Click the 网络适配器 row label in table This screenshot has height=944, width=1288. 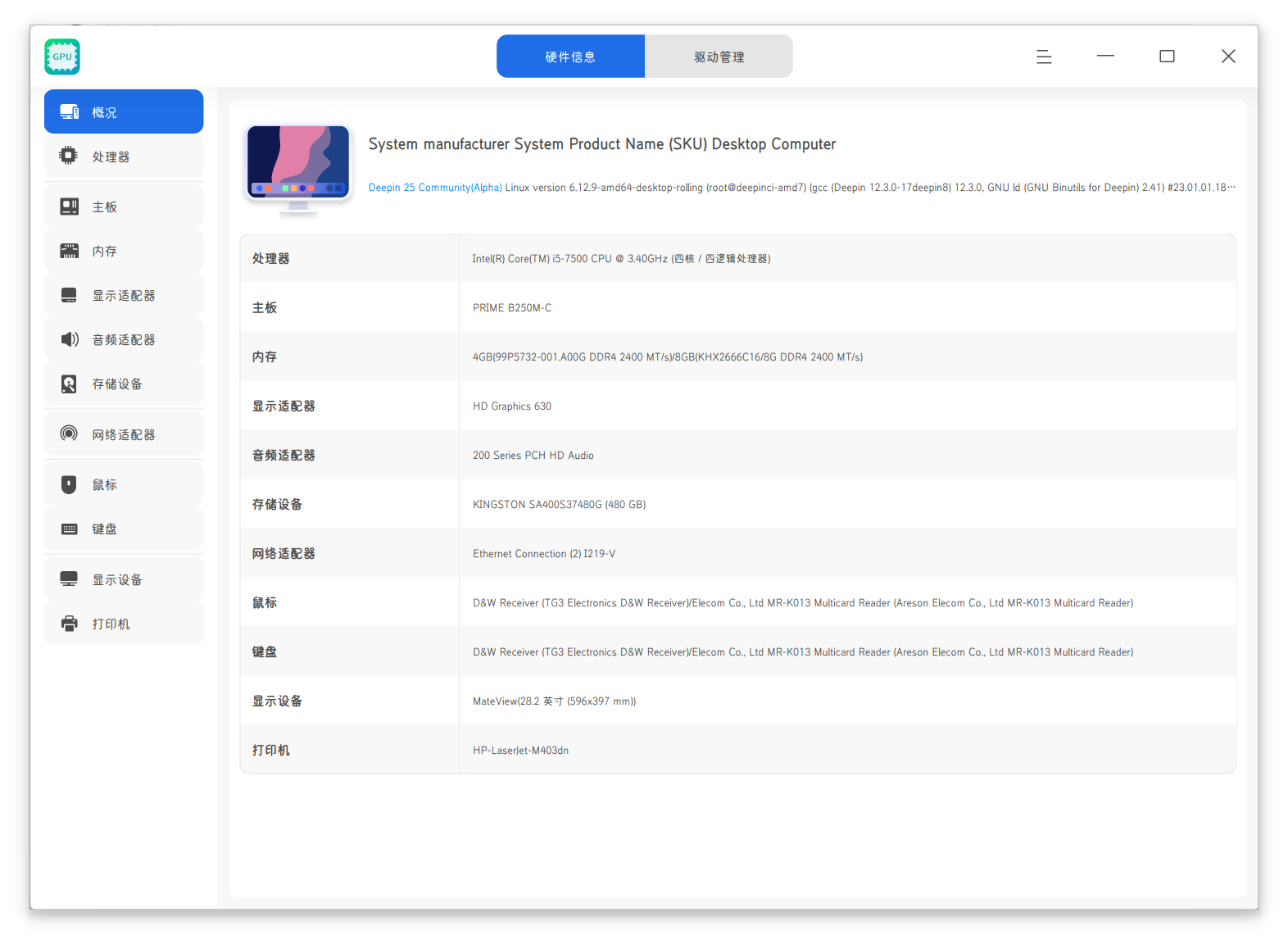point(283,553)
